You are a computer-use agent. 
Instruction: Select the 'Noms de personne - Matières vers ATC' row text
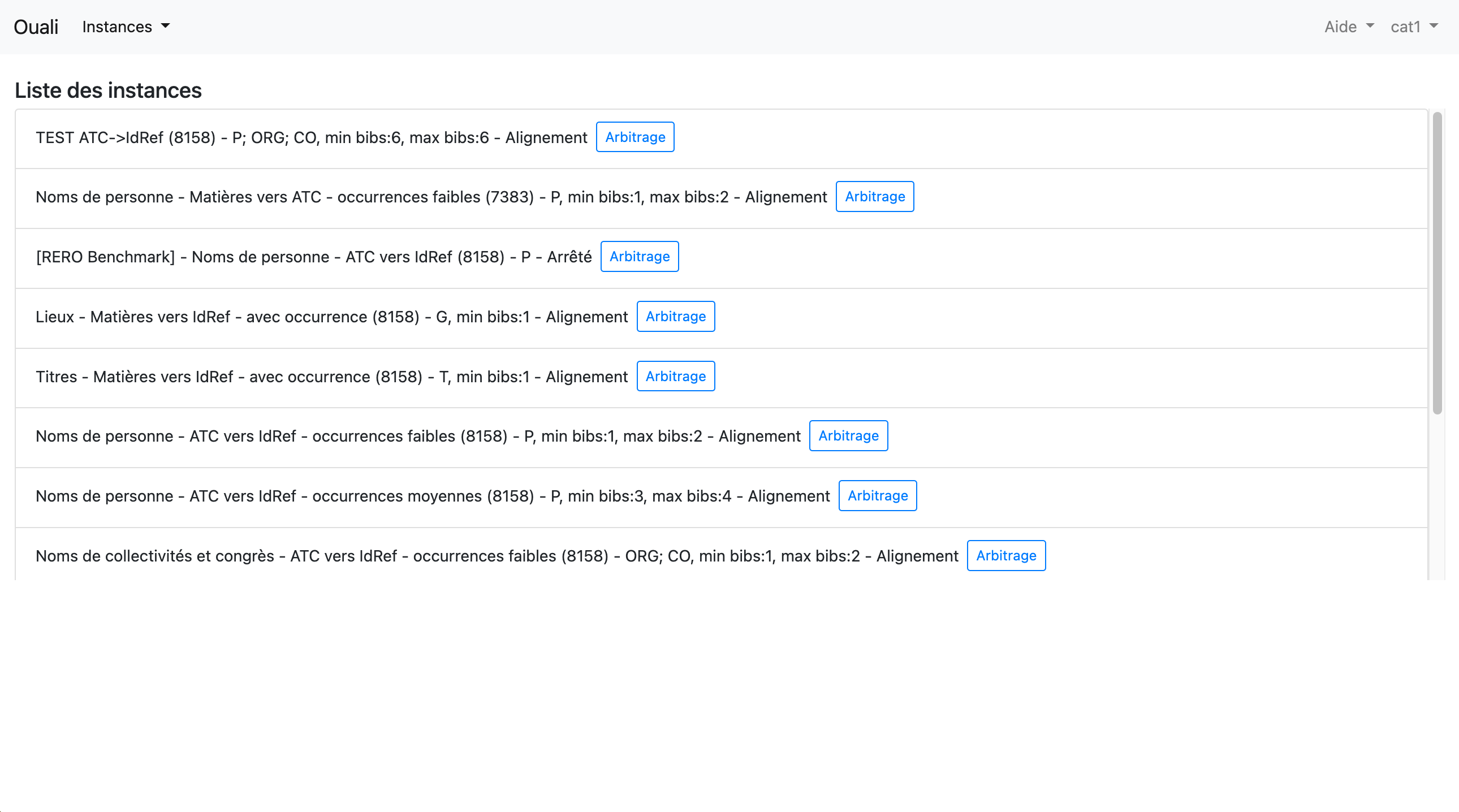[x=431, y=197]
